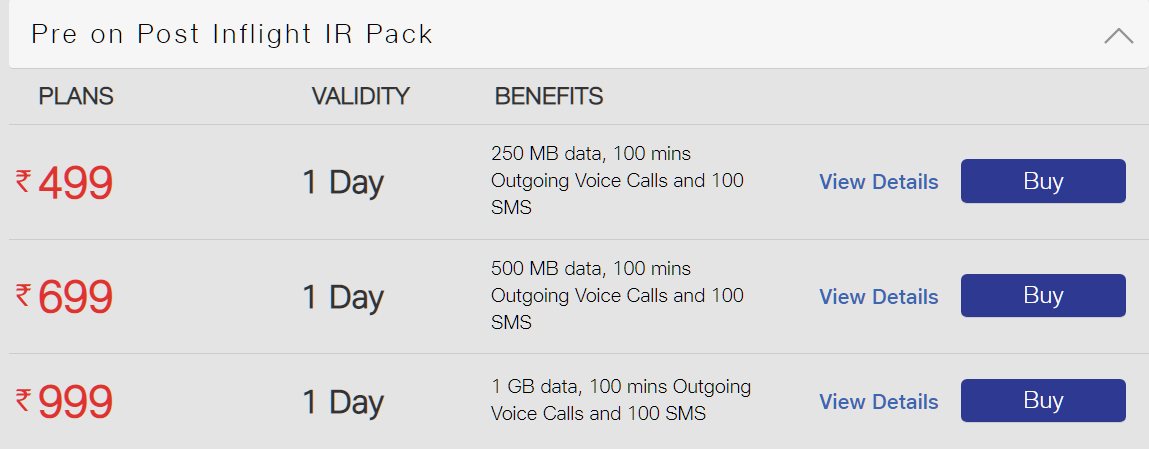
Task: Click the 500 MB data benefits text
Action: pos(617,296)
